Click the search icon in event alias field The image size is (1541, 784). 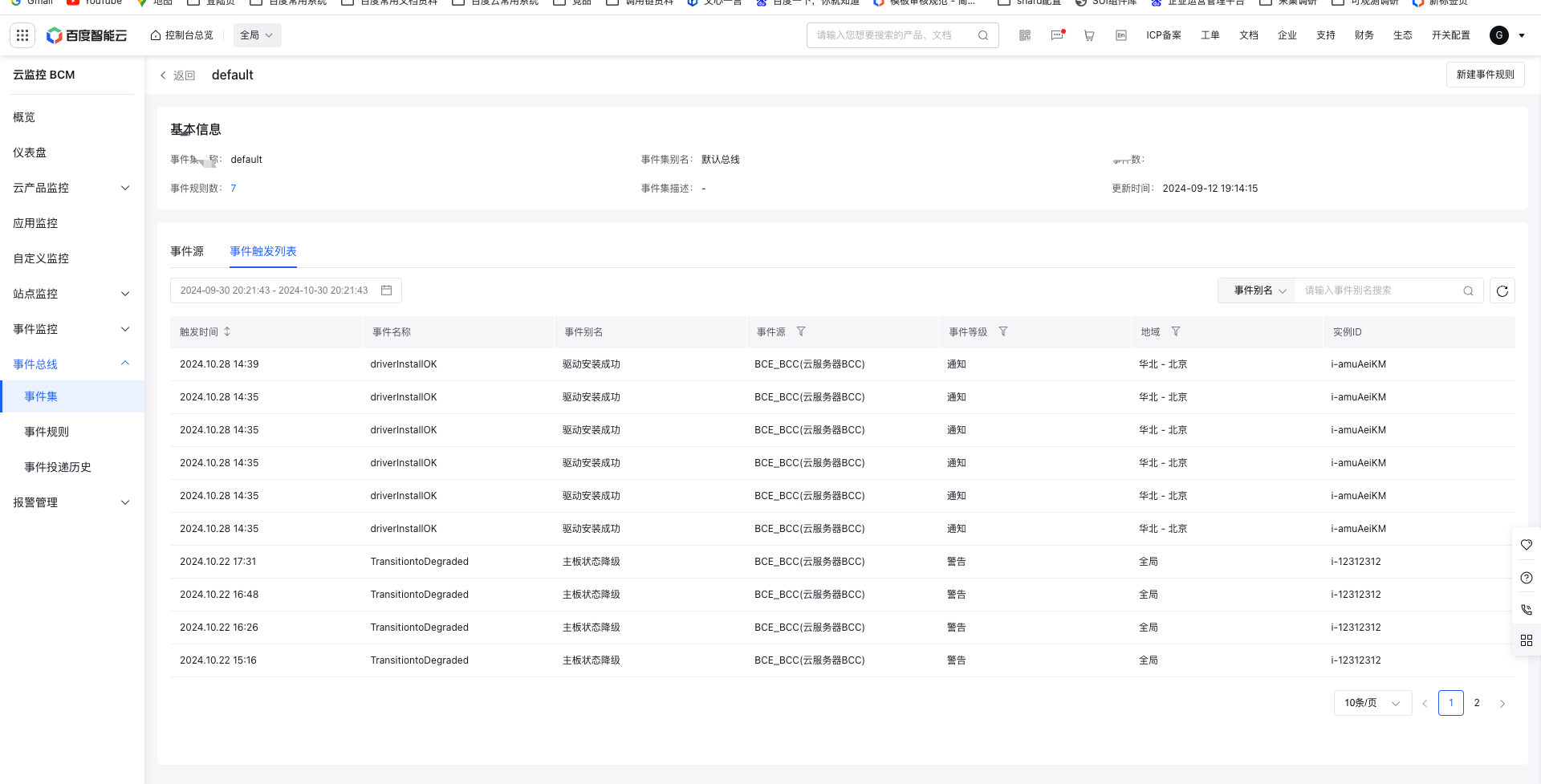(1468, 290)
